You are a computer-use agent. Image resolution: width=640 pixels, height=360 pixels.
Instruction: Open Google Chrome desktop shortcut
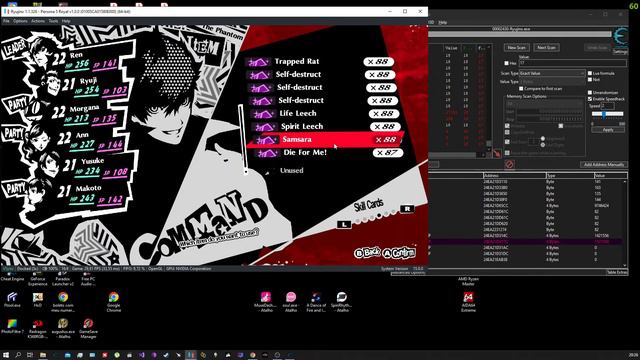(113, 302)
